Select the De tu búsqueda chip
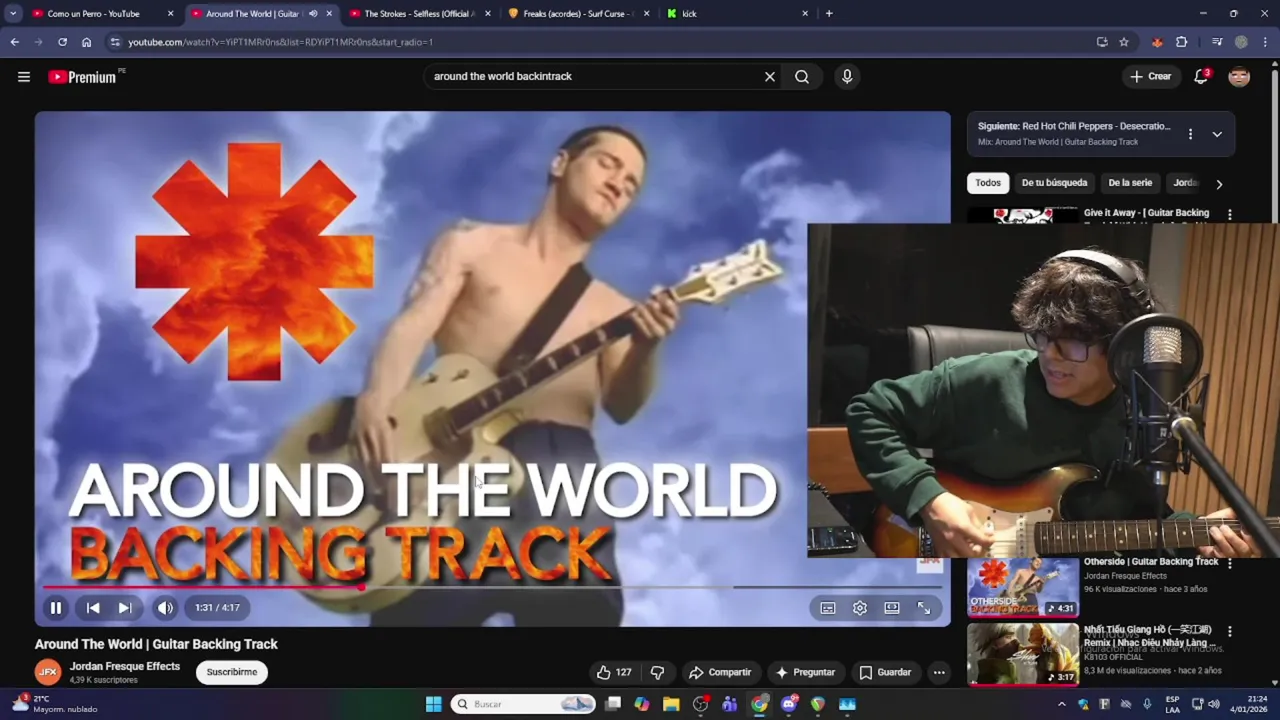The width and height of the screenshot is (1280, 720). pyautogui.click(x=1054, y=183)
